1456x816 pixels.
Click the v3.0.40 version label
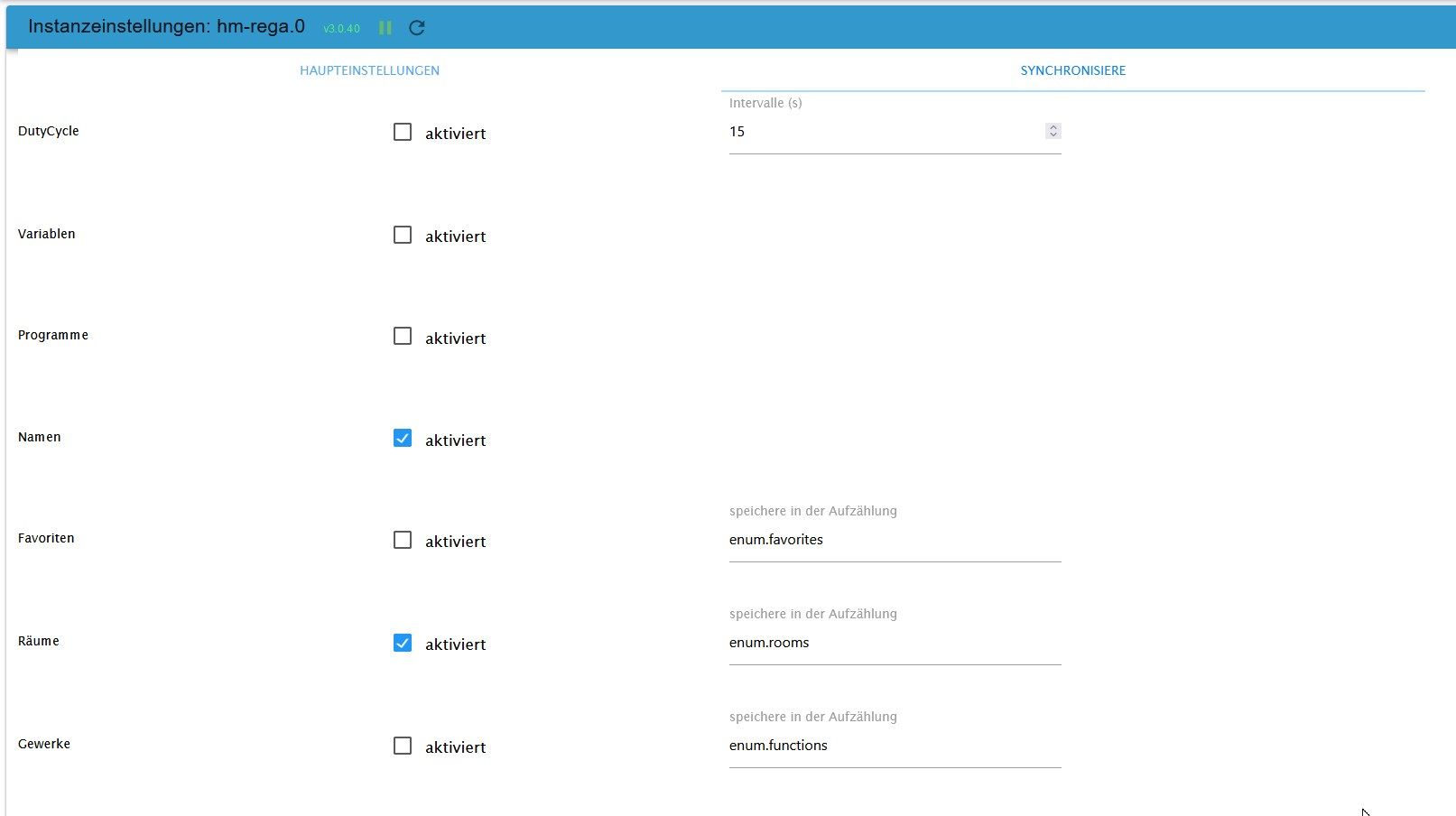tap(341, 29)
